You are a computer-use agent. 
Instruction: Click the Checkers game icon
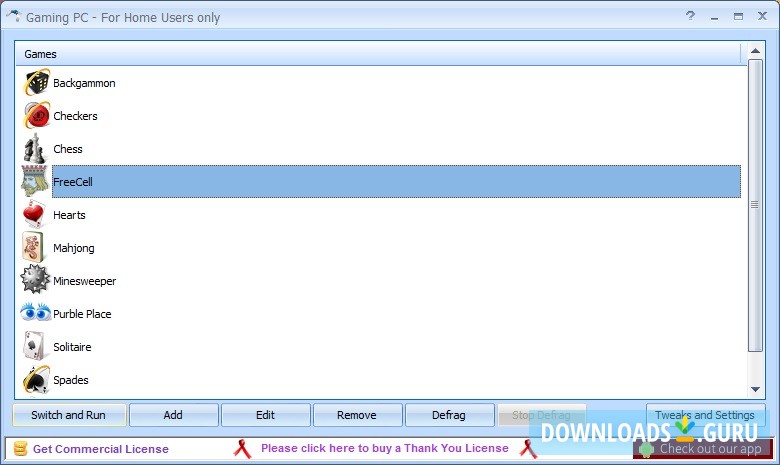36,115
